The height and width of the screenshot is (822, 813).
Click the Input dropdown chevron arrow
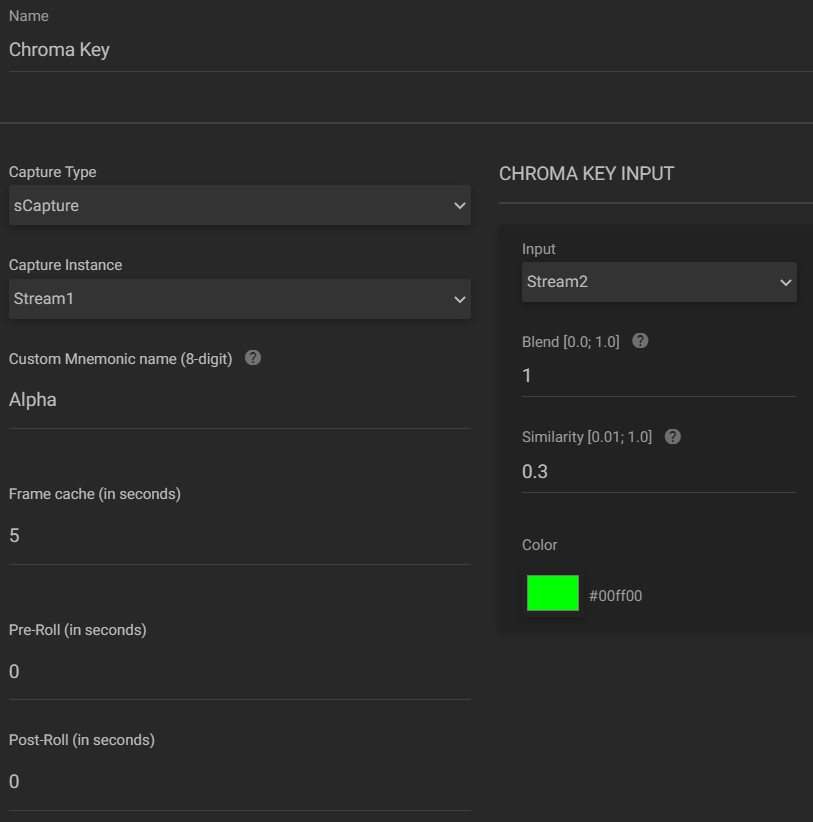click(785, 283)
